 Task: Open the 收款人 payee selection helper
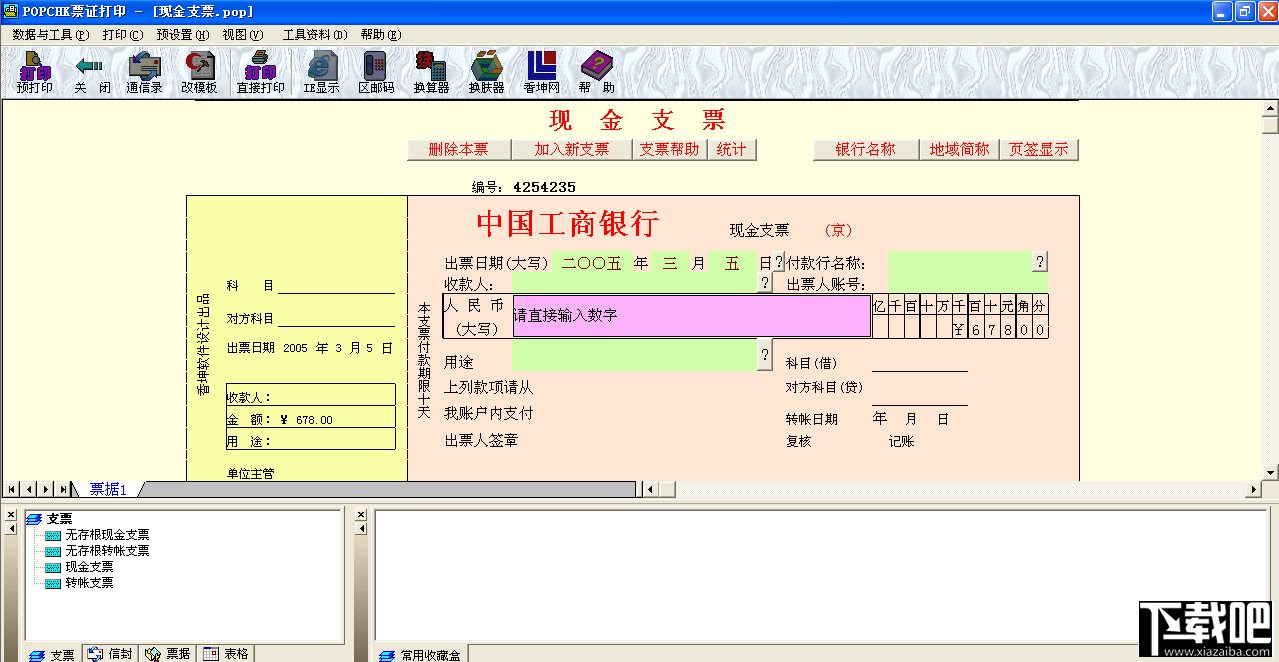765,281
